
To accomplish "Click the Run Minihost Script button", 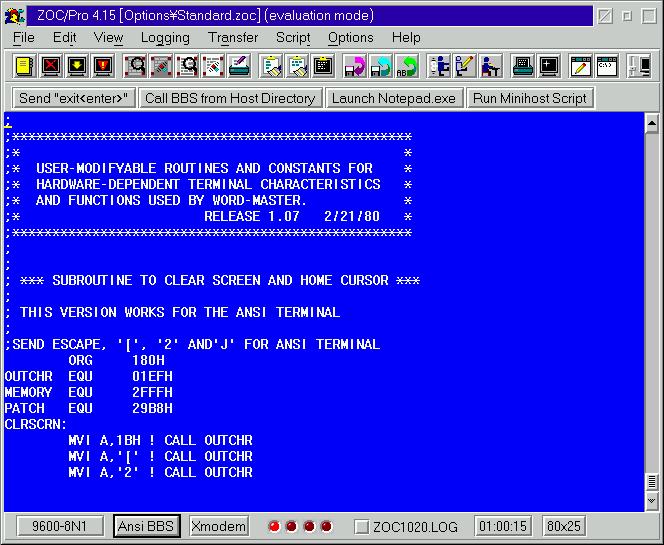I will pyautogui.click(x=530, y=98).
